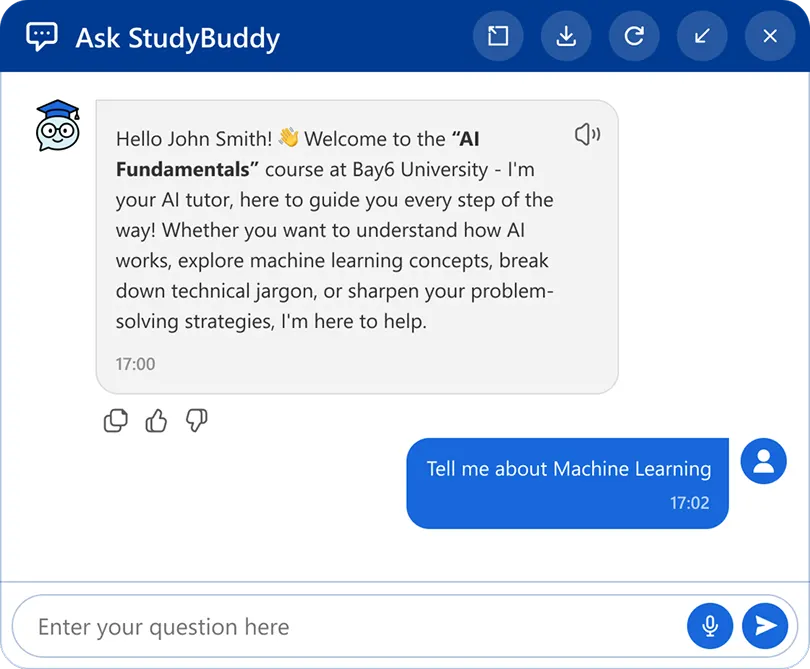The image size is (810, 669).
Task: Download the chat transcript
Action: click(x=566, y=36)
